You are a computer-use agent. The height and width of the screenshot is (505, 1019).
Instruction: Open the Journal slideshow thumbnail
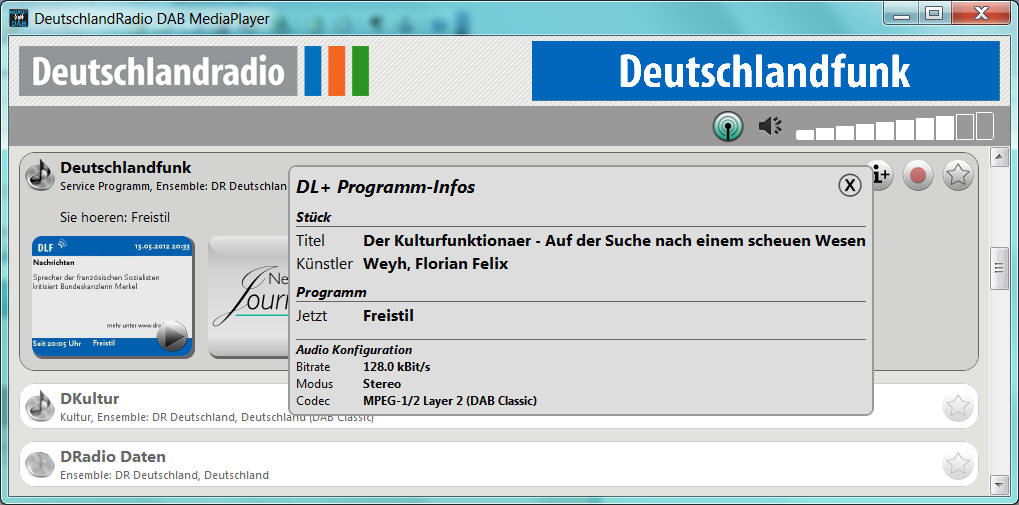click(x=249, y=296)
